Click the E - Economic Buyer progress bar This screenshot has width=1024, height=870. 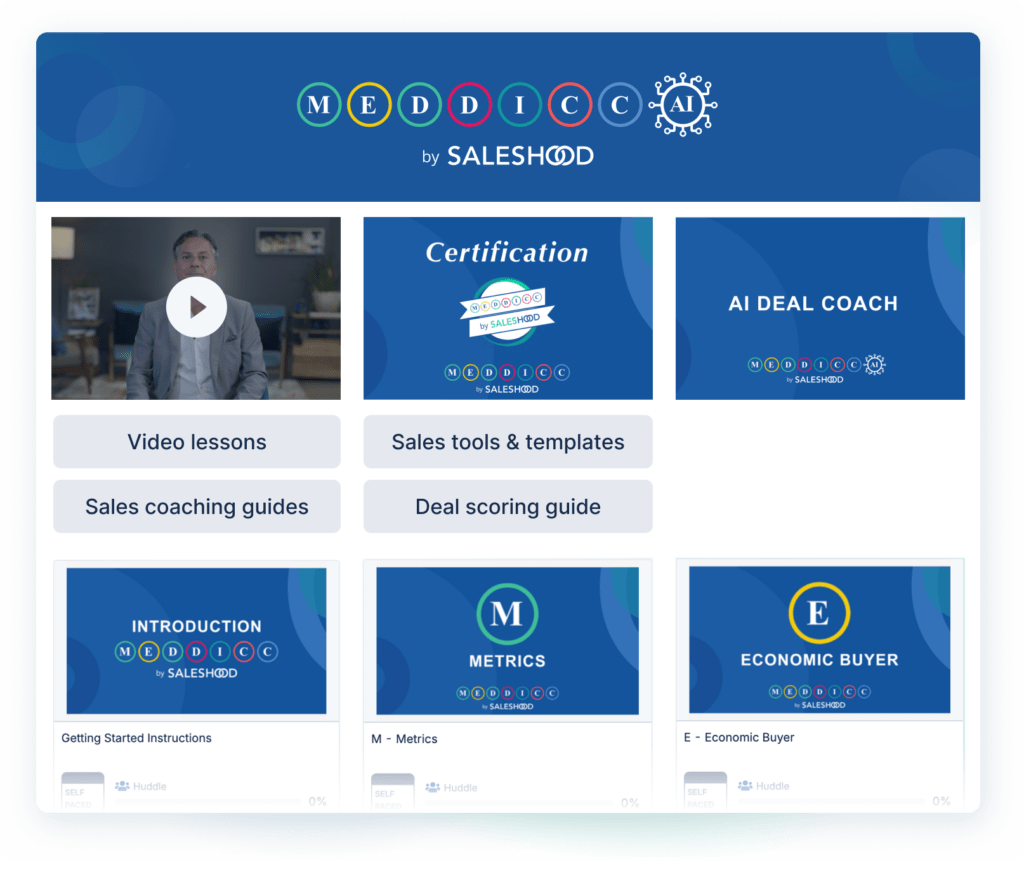tap(831, 801)
